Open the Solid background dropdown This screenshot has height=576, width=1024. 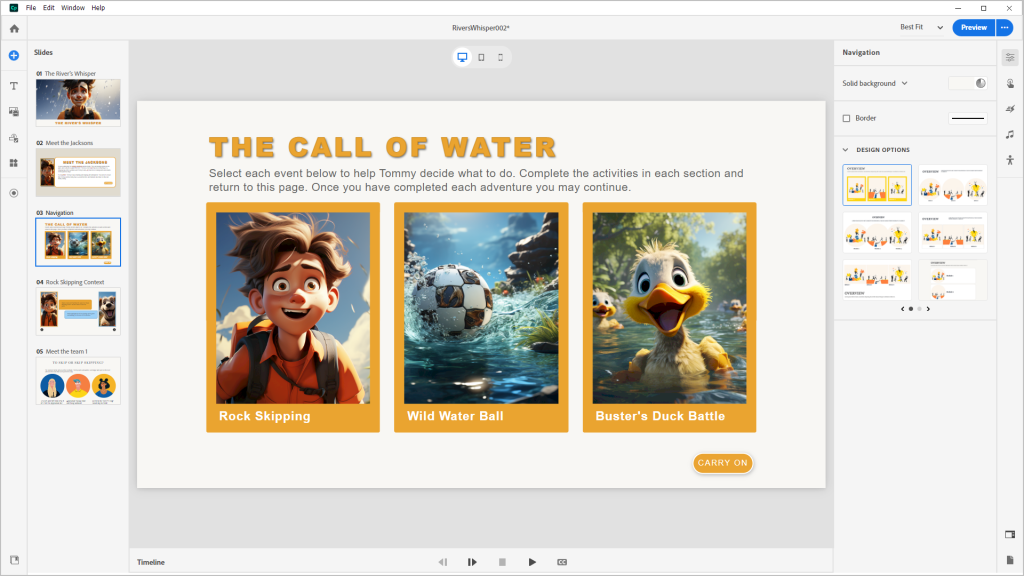(875, 83)
